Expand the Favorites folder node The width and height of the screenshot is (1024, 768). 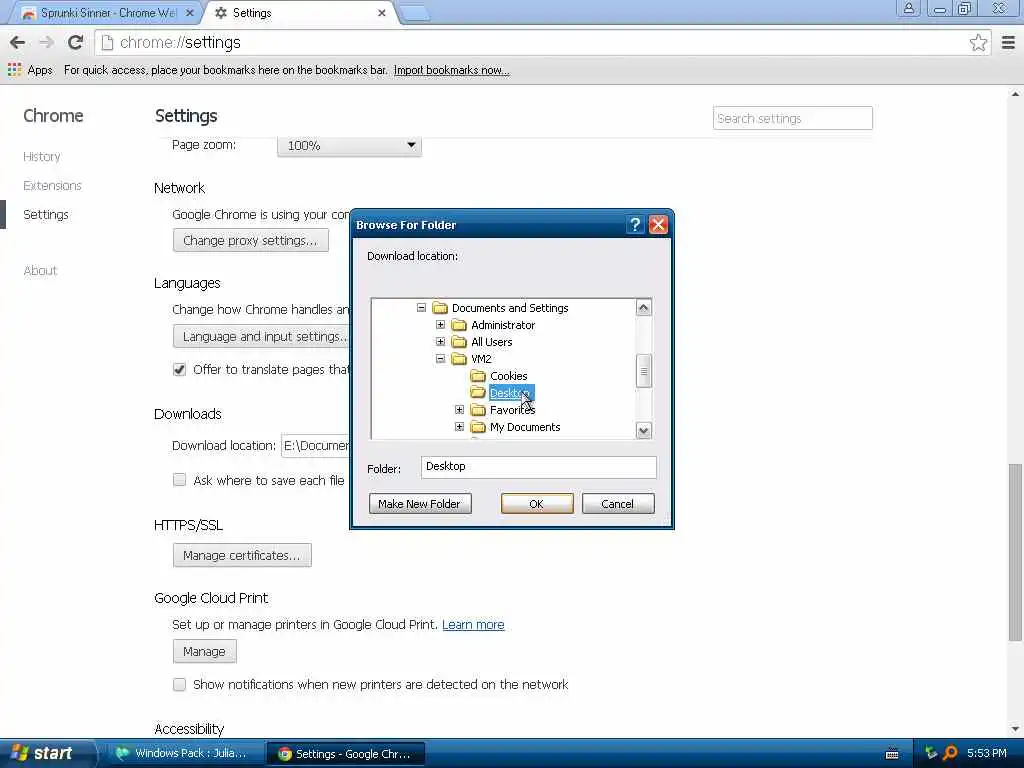[x=459, y=409]
